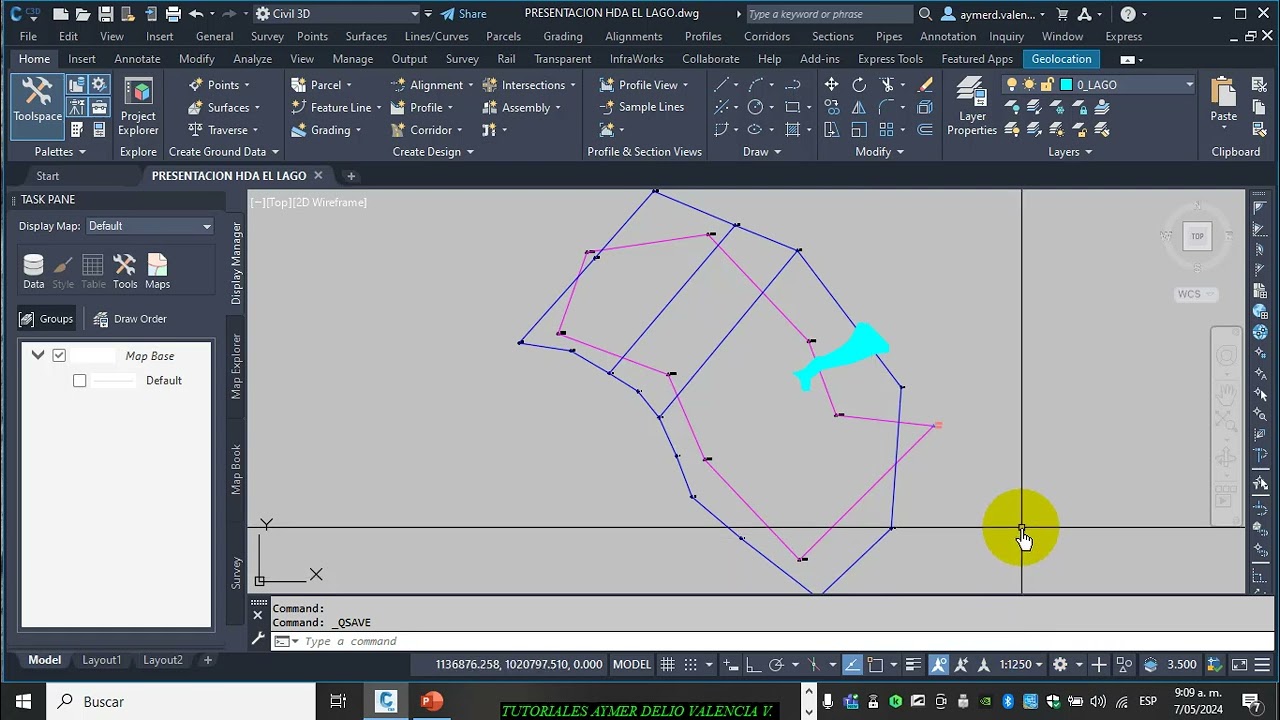Select the Hatch draw tool
The height and width of the screenshot is (720, 1280).
793,130
